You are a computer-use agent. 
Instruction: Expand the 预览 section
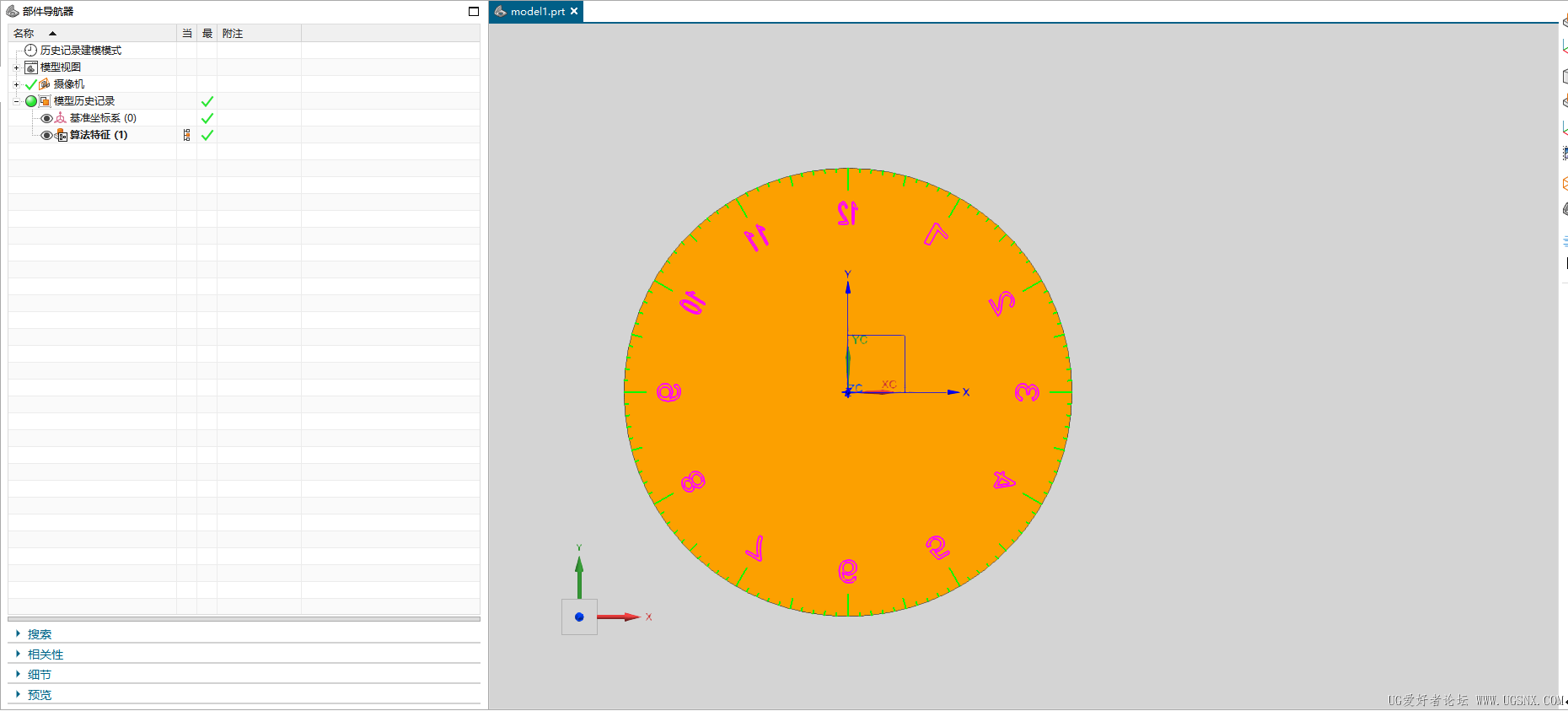coord(18,694)
